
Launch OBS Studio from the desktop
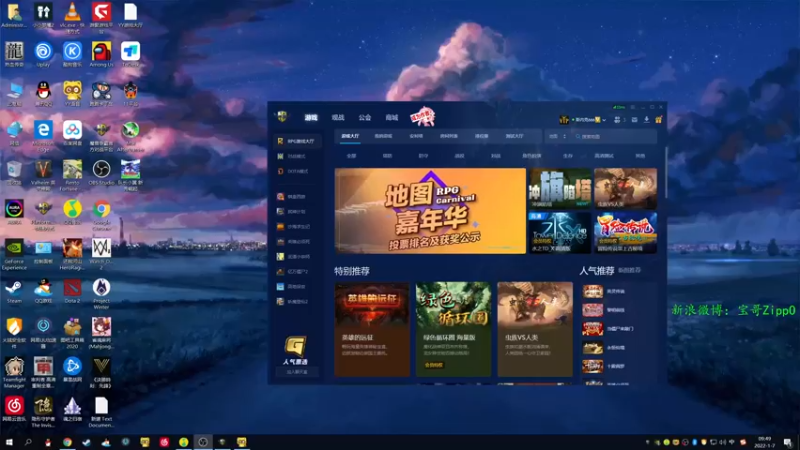tap(101, 173)
